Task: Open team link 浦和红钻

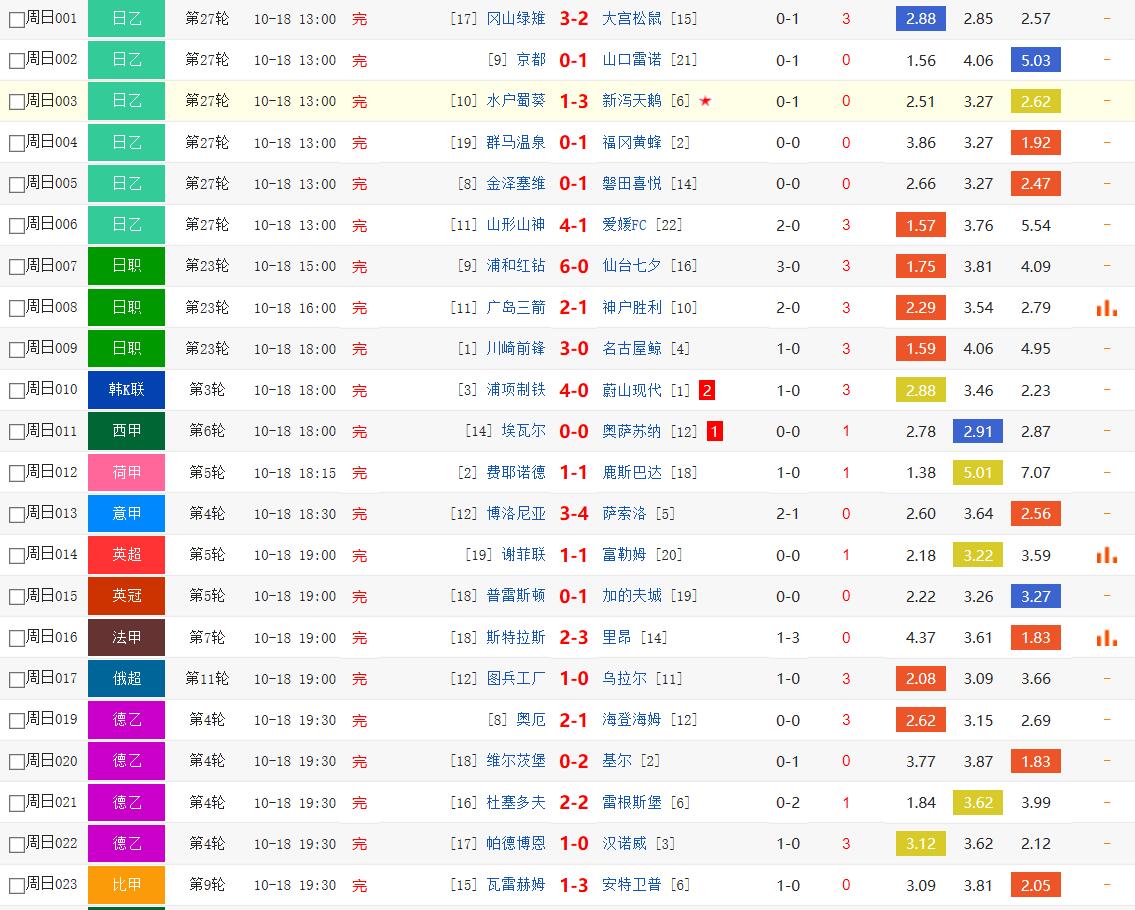Action: click(x=515, y=266)
